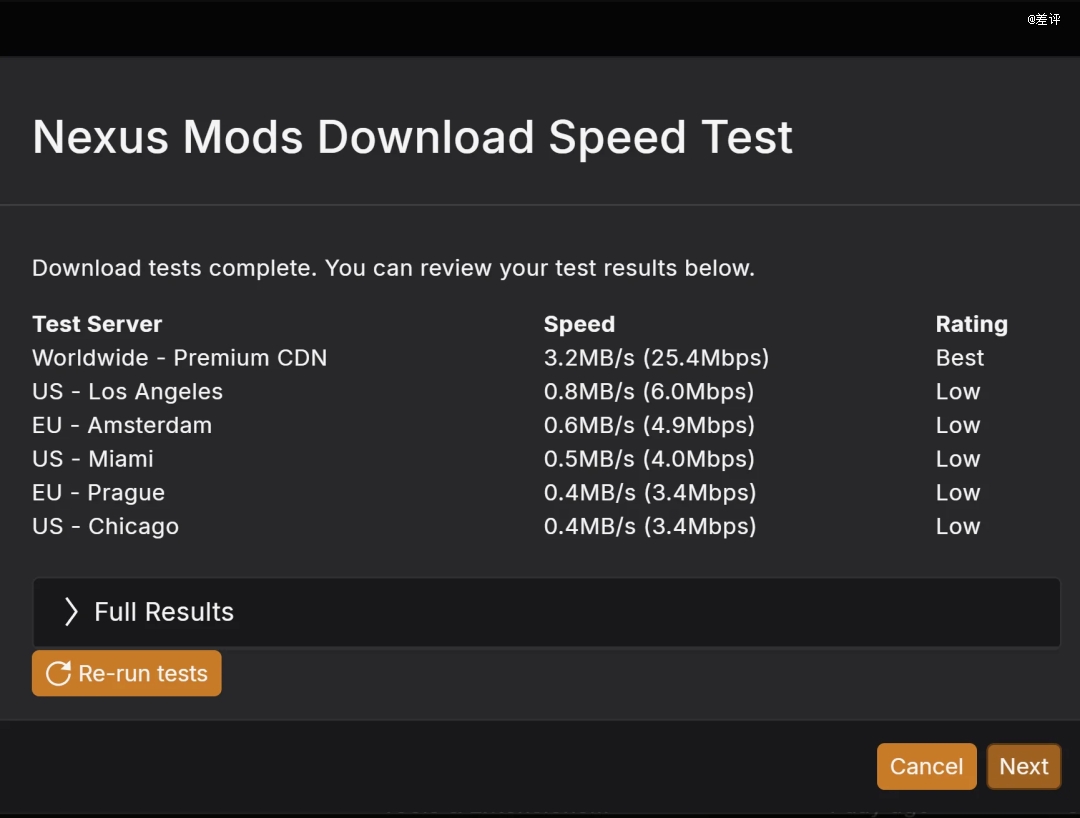Click the EU - Prague server entry
Screen dimensions: 1080x818
[x=98, y=493]
